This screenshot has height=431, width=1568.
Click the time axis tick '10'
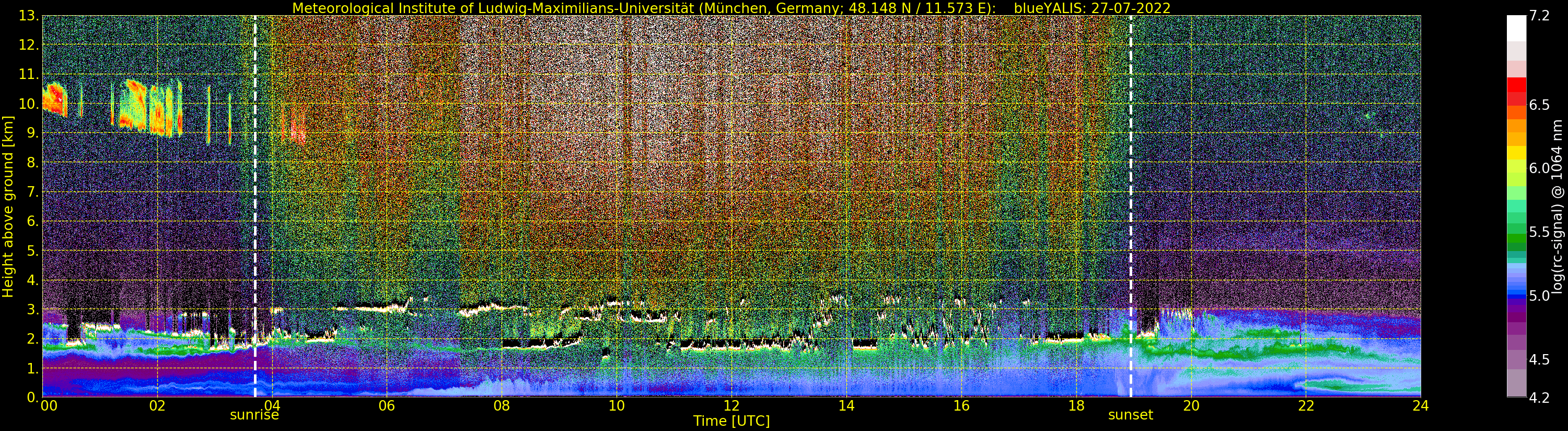coord(617,405)
